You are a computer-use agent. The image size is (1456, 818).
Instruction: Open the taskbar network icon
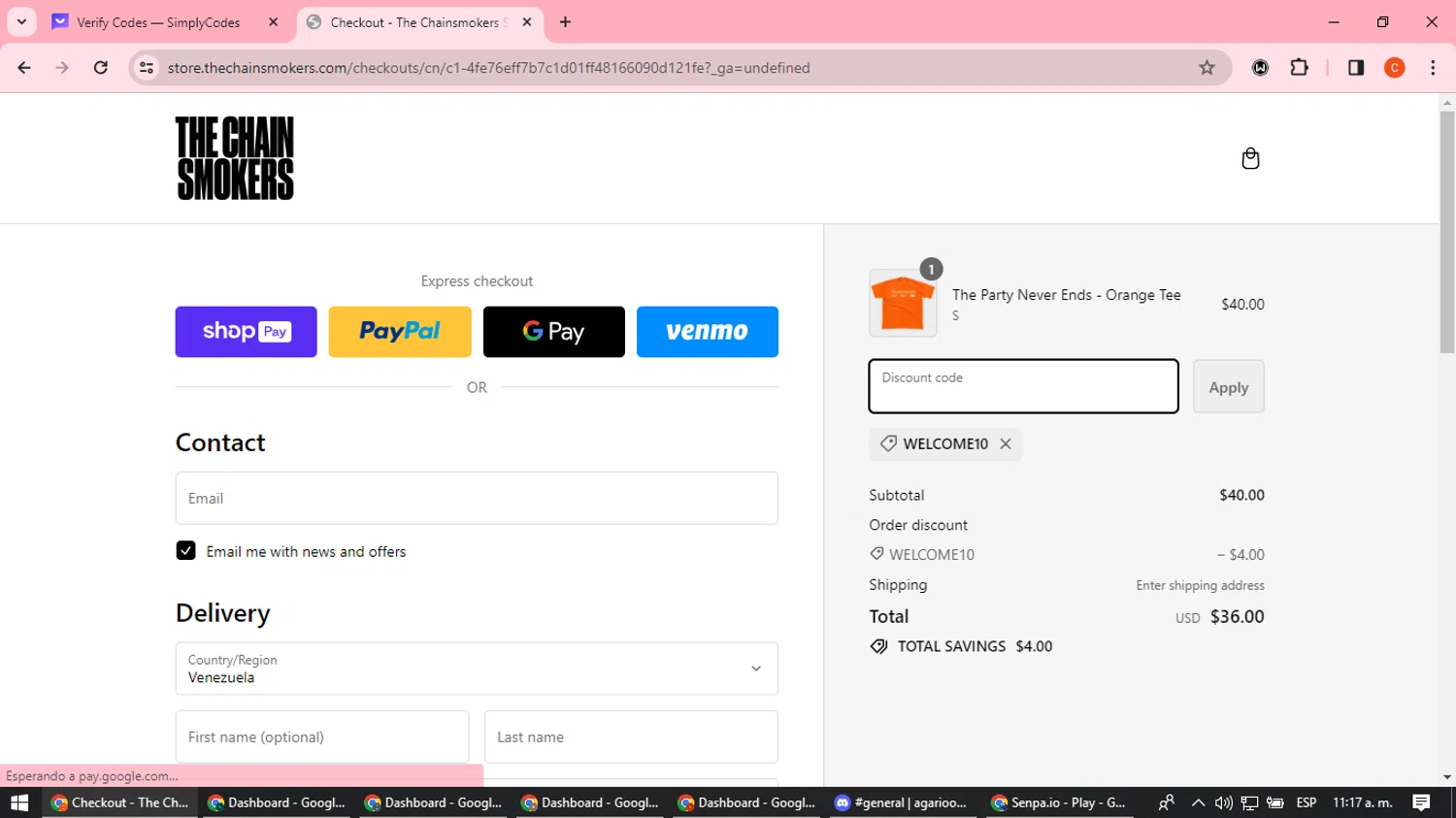click(1249, 802)
